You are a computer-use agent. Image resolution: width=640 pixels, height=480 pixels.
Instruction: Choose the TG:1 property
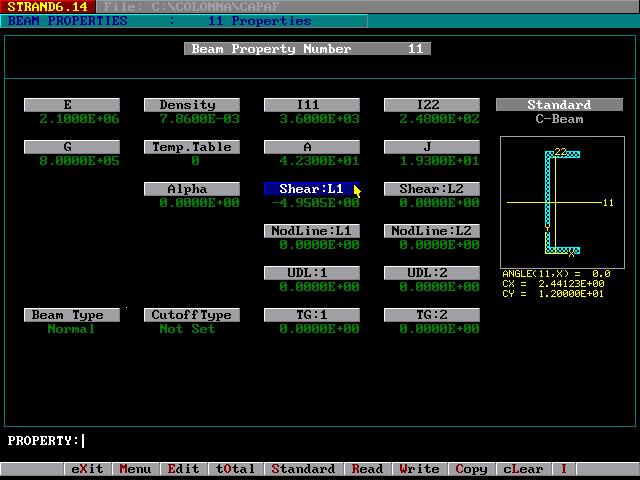click(311, 315)
